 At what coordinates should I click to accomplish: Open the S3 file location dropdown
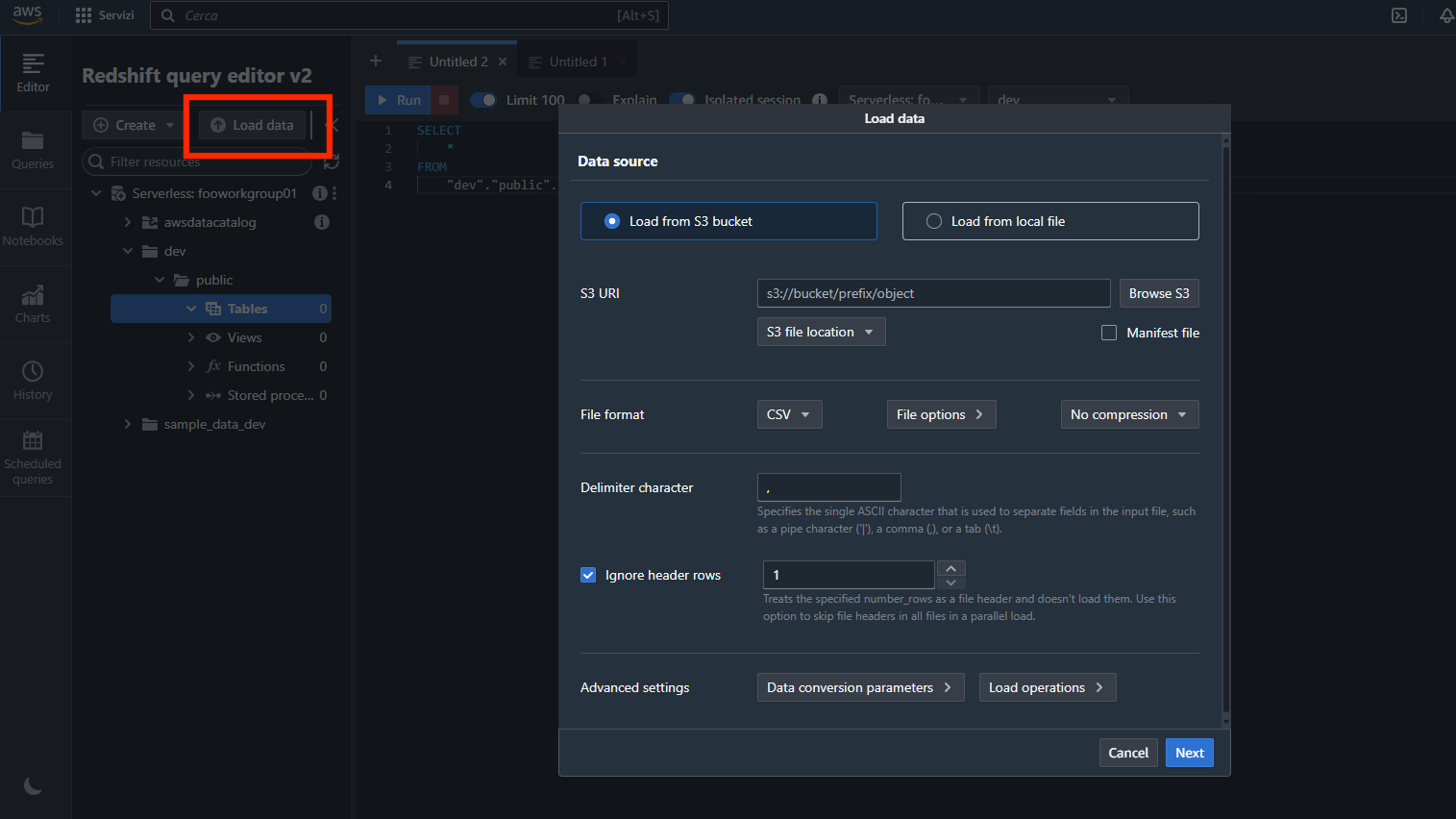tap(822, 332)
